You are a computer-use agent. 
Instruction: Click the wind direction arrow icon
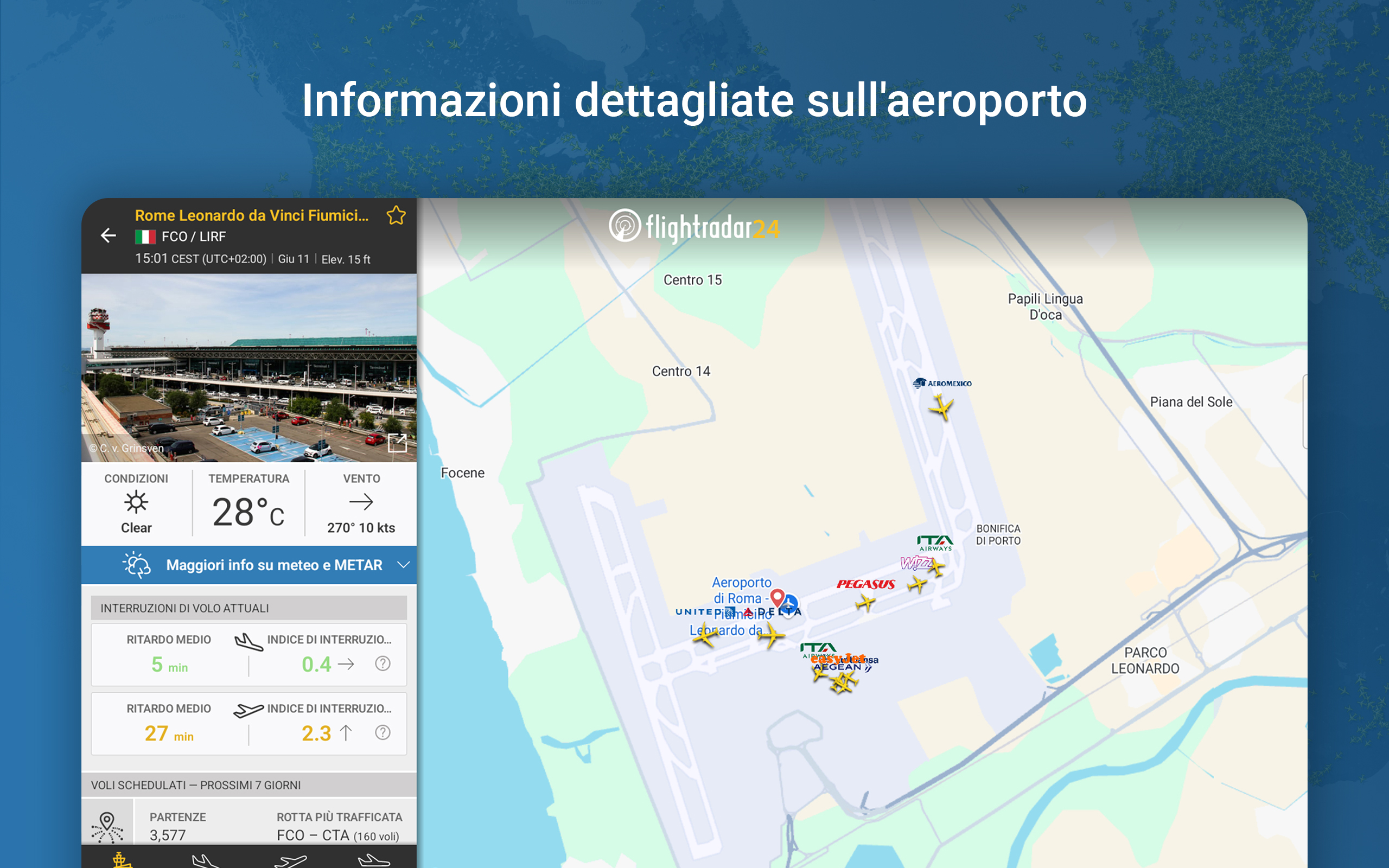click(361, 502)
